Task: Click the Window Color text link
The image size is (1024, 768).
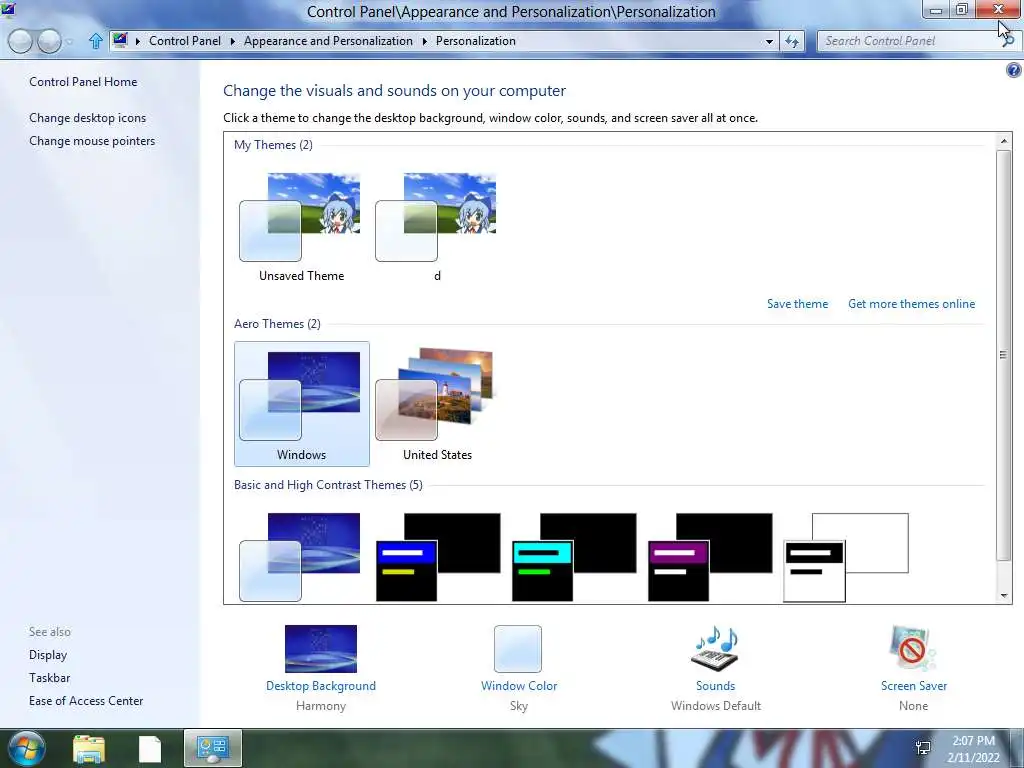Action: pos(519,686)
